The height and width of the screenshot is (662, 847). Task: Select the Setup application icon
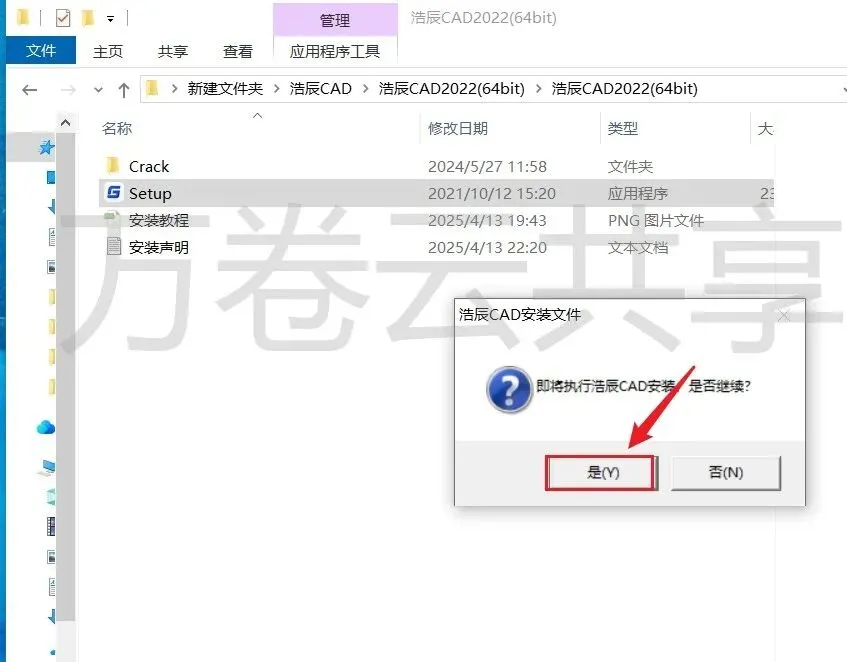click(x=113, y=192)
